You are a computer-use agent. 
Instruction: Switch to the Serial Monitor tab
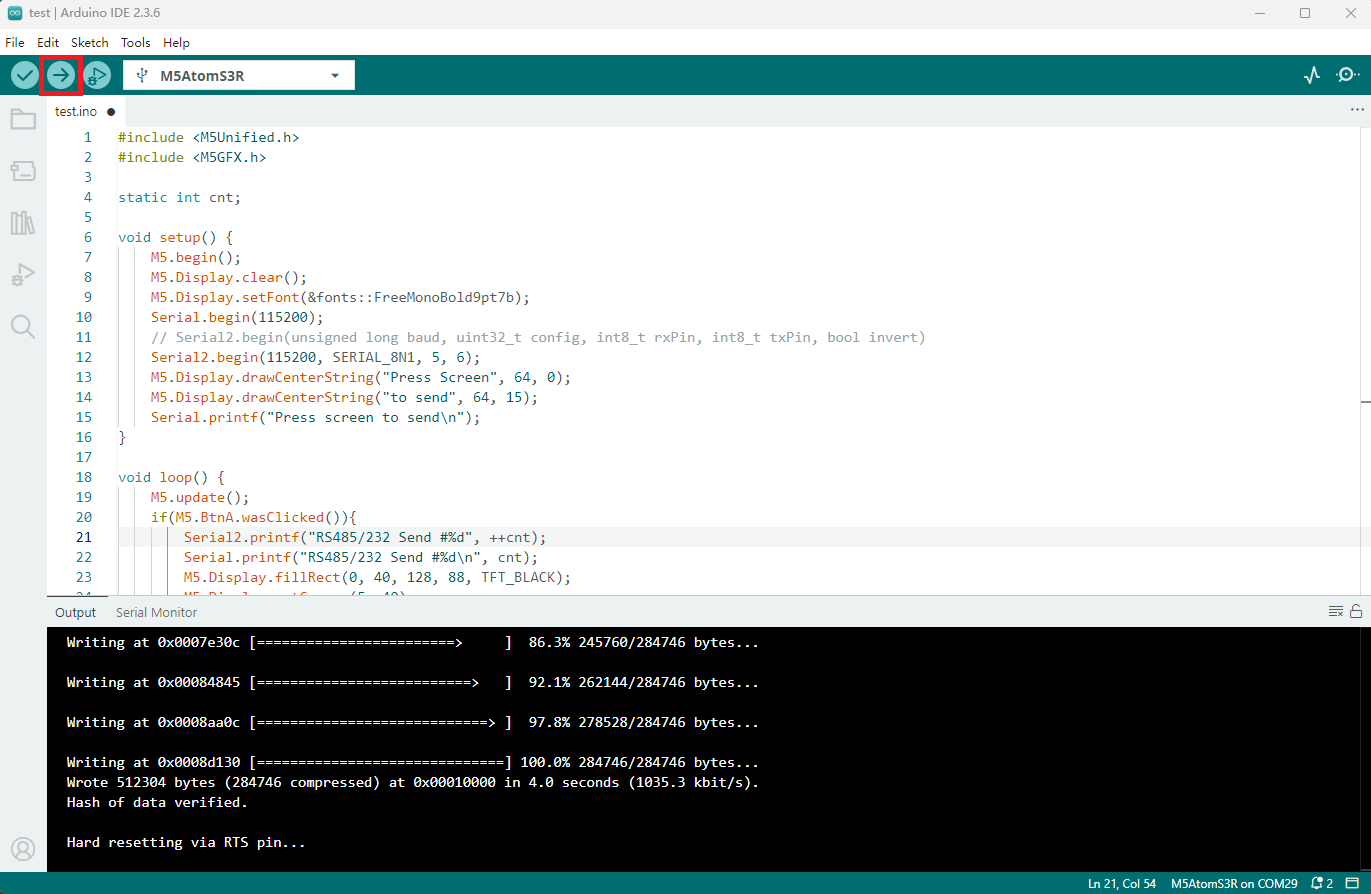156,612
